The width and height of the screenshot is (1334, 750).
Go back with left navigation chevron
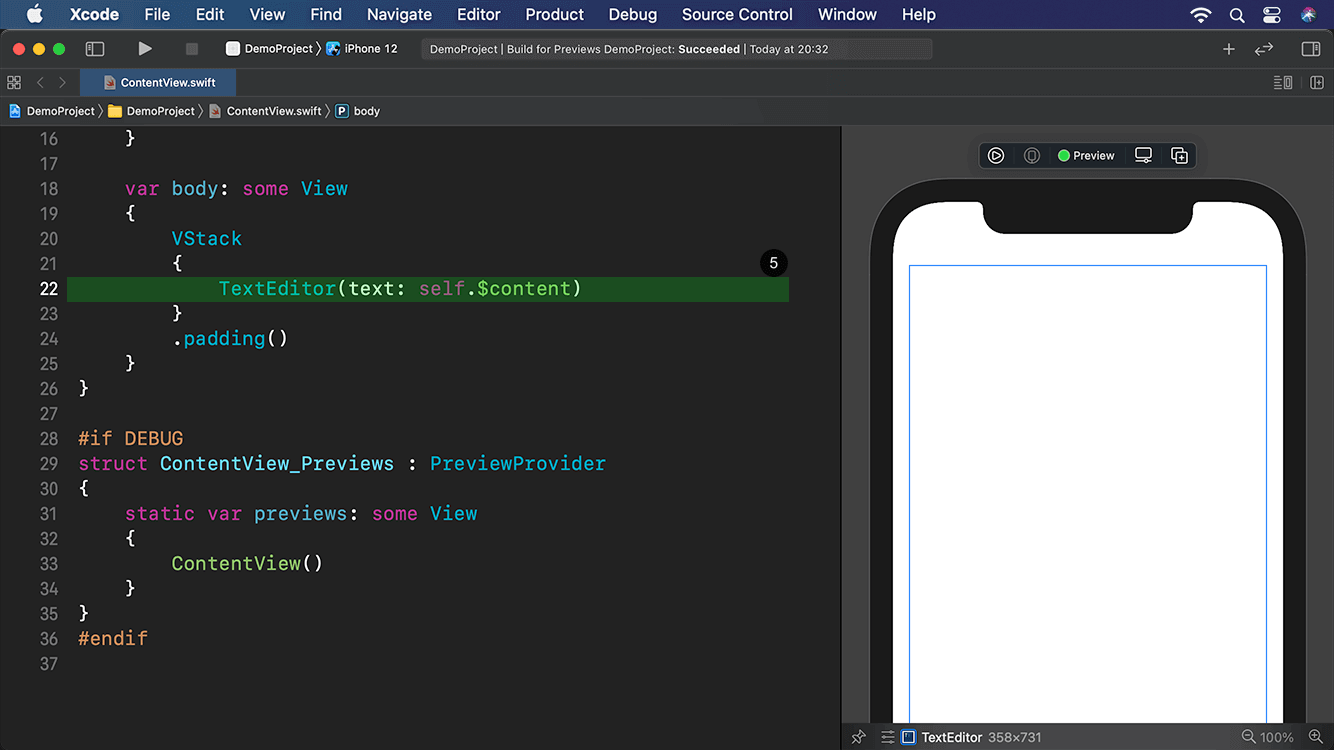click(x=40, y=82)
